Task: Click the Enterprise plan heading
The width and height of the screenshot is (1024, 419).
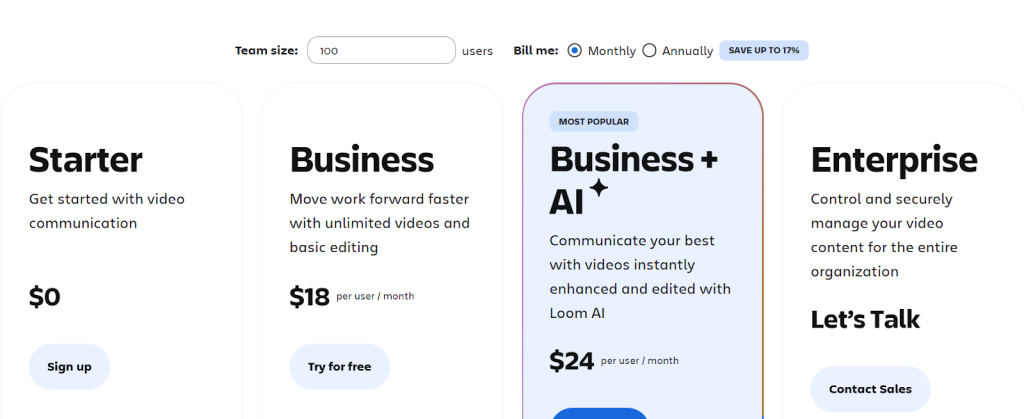Action: (894, 160)
